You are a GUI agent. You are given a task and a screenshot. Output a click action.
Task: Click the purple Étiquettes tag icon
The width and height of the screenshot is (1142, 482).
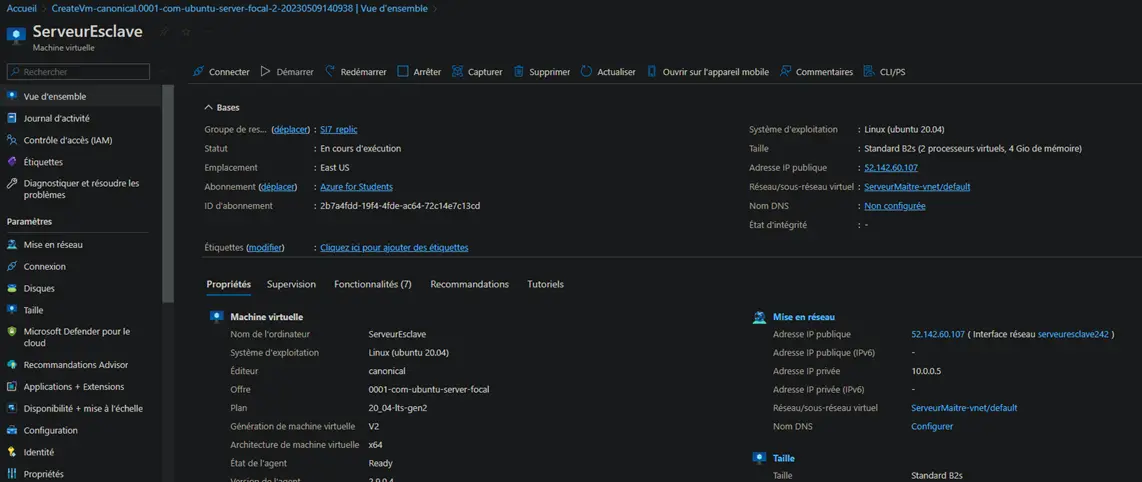coord(12,162)
